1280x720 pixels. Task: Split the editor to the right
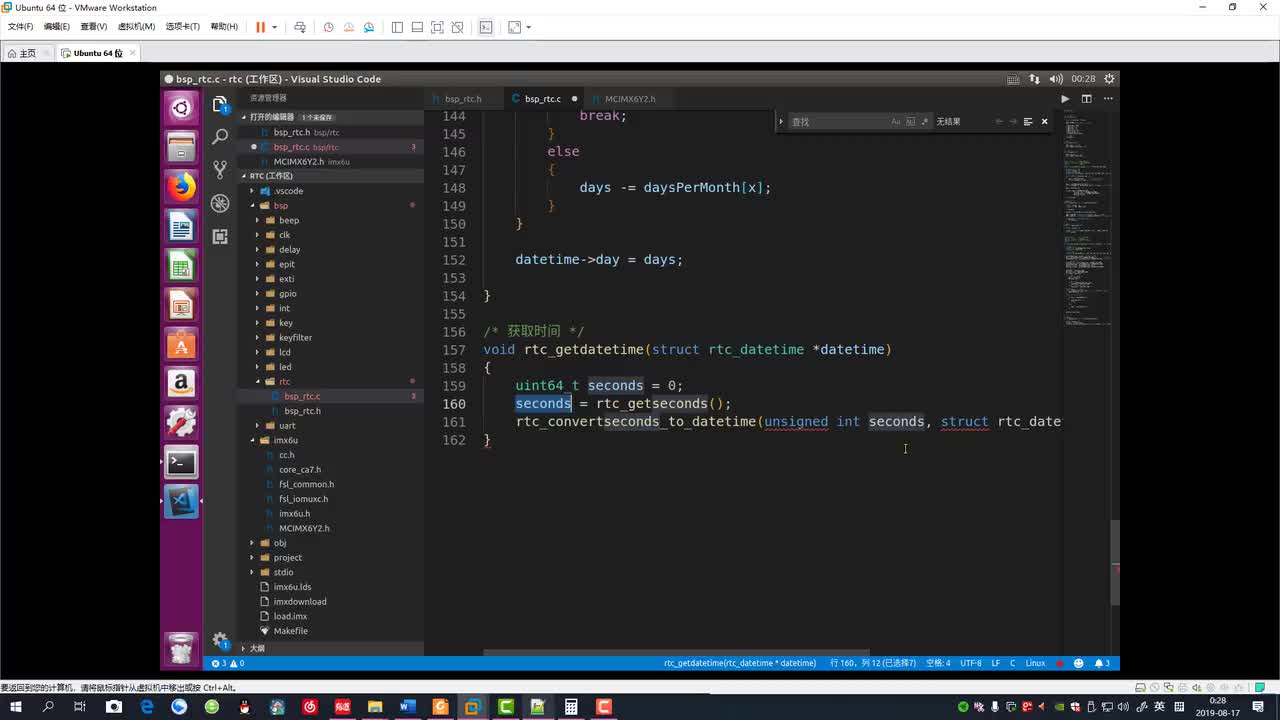click(x=1086, y=99)
